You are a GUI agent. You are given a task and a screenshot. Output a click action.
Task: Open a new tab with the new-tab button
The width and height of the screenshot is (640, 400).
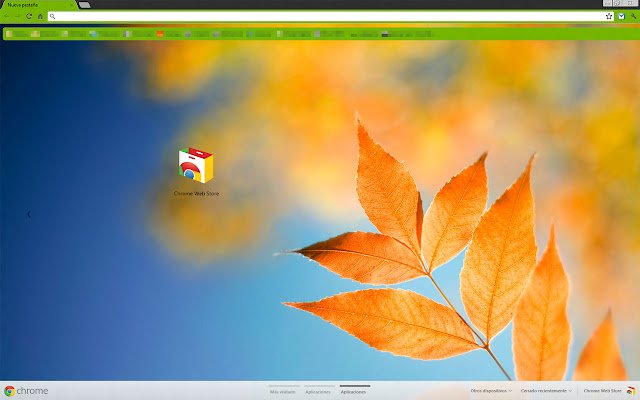(84, 5)
